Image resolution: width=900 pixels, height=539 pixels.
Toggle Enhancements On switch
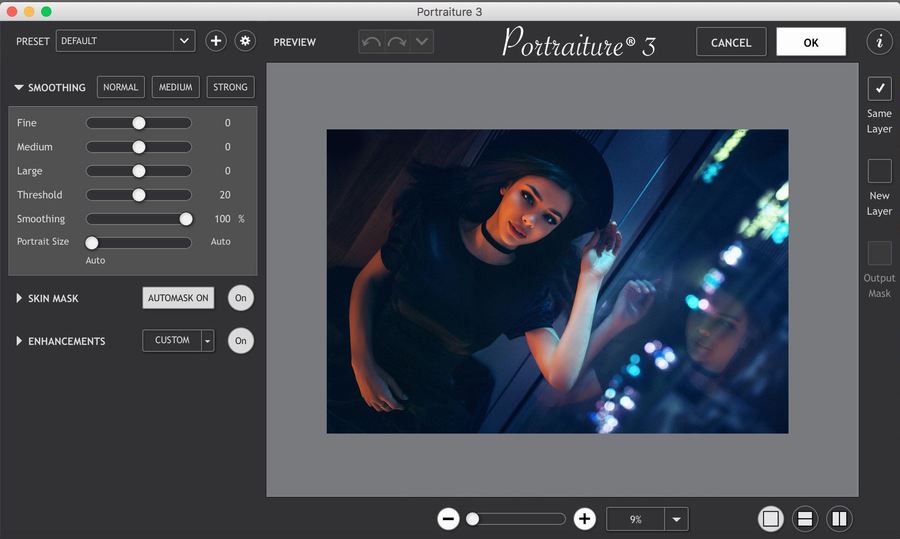click(x=240, y=340)
